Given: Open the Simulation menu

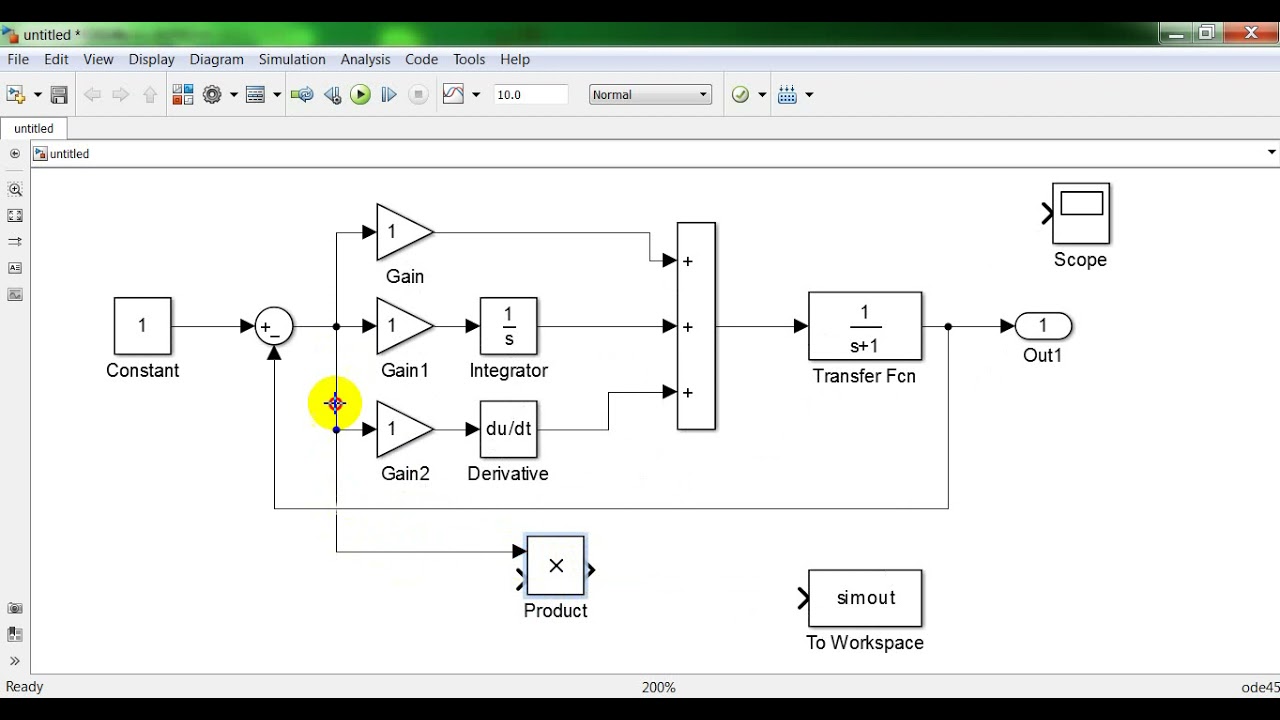Looking at the screenshot, I should pyautogui.click(x=292, y=60).
